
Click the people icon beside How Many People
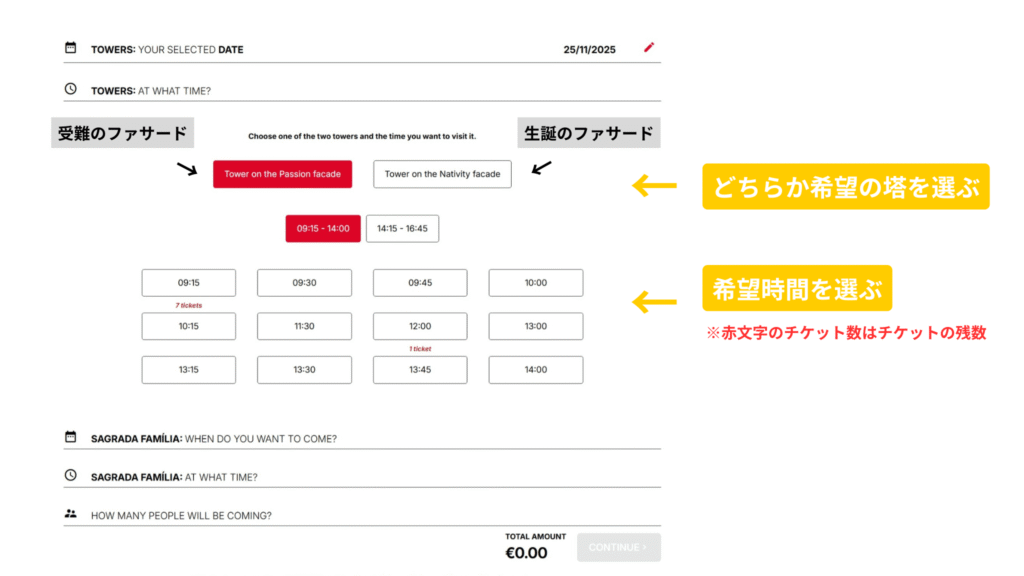(71, 514)
